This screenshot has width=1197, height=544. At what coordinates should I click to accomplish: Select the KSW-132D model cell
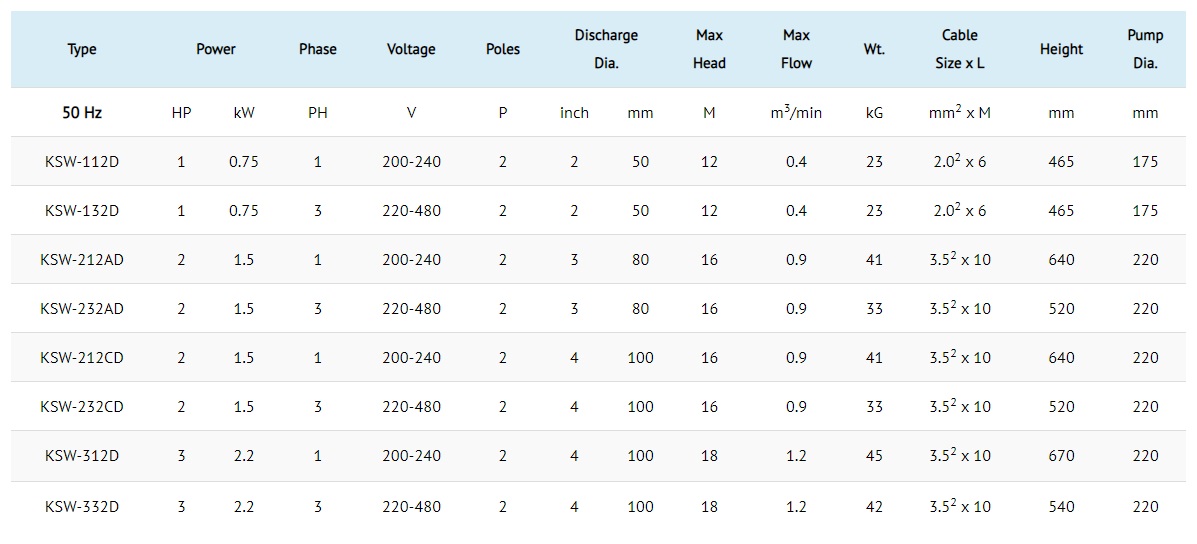tap(82, 211)
